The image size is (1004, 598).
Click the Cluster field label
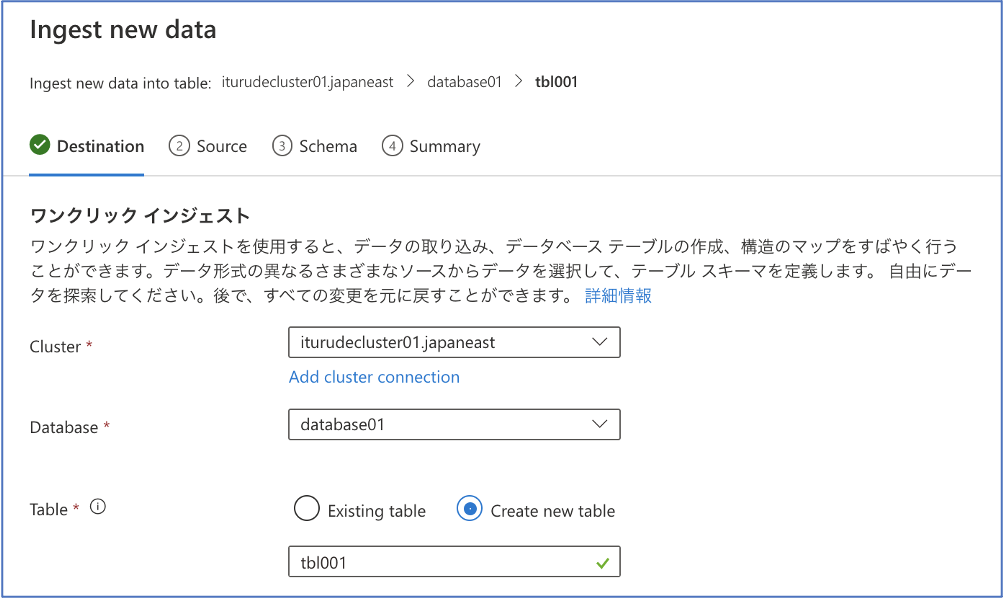click(x=55, y=347)
